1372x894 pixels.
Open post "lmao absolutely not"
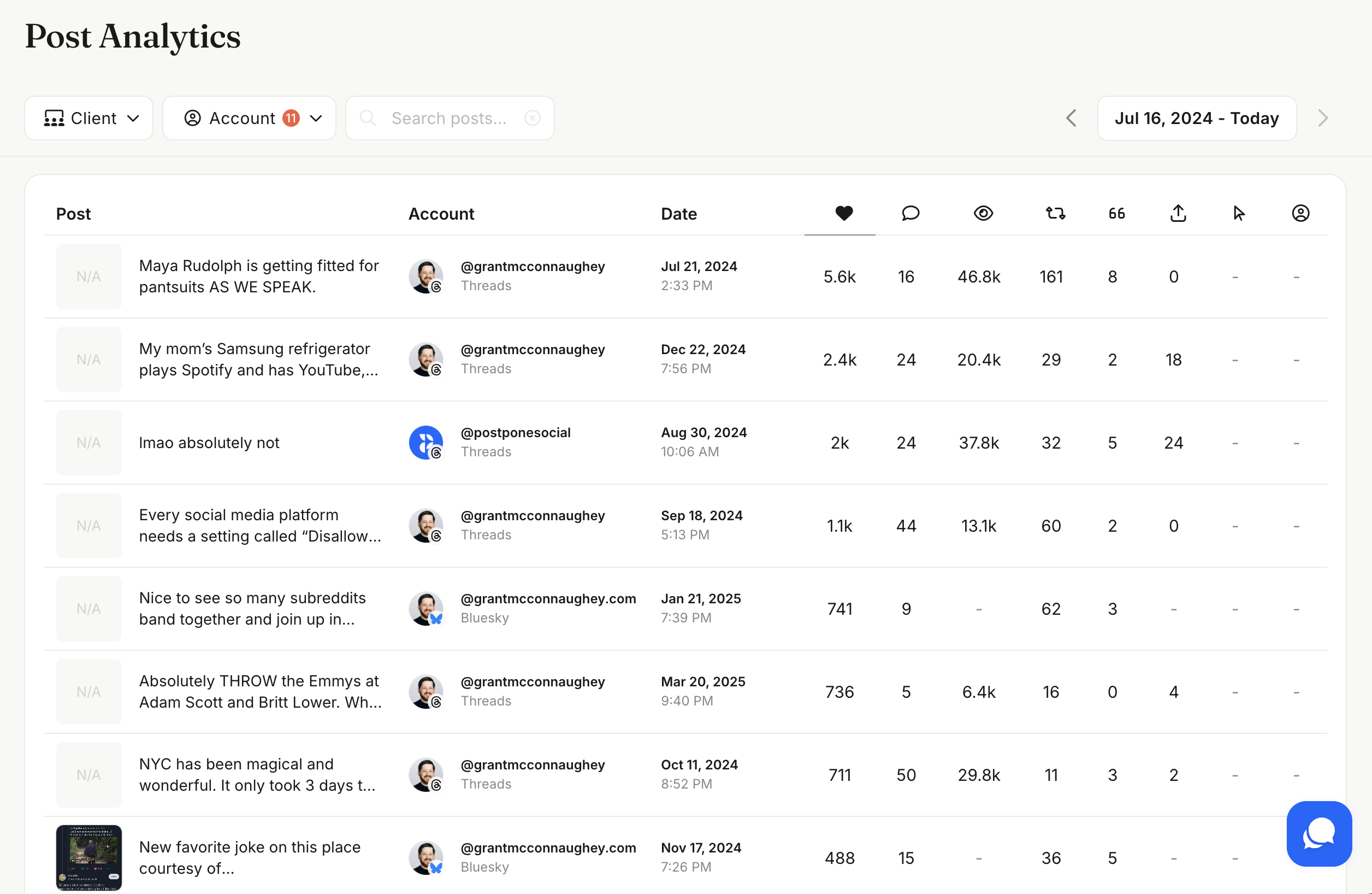tap(209, 443)
